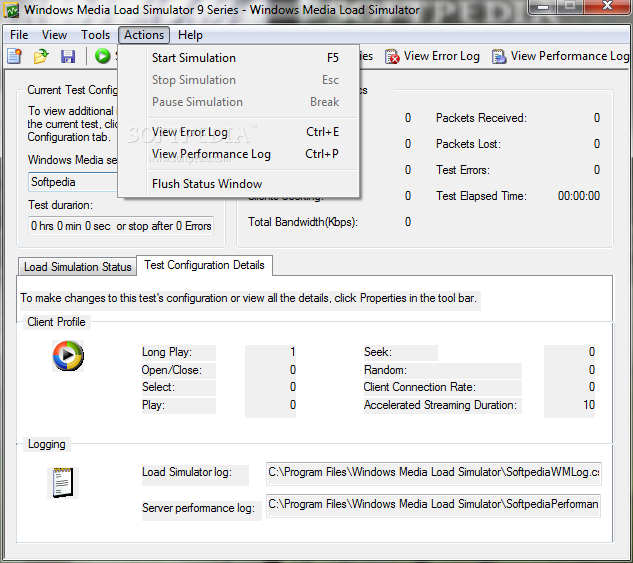
Task: Click the test duration field
Action: [x=121, y=226]
